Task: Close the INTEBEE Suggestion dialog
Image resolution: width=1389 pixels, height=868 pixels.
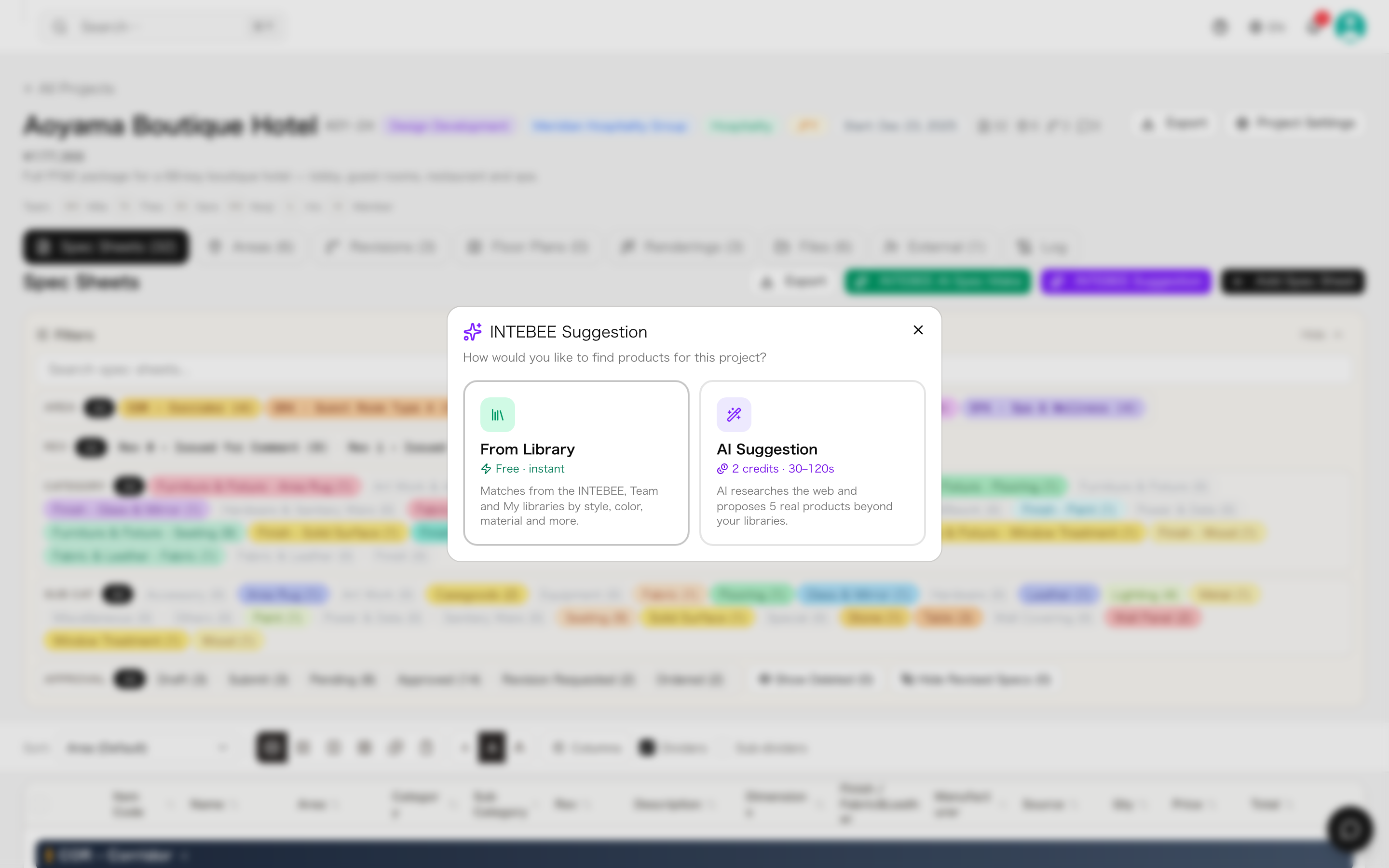Action: [918, 330]
